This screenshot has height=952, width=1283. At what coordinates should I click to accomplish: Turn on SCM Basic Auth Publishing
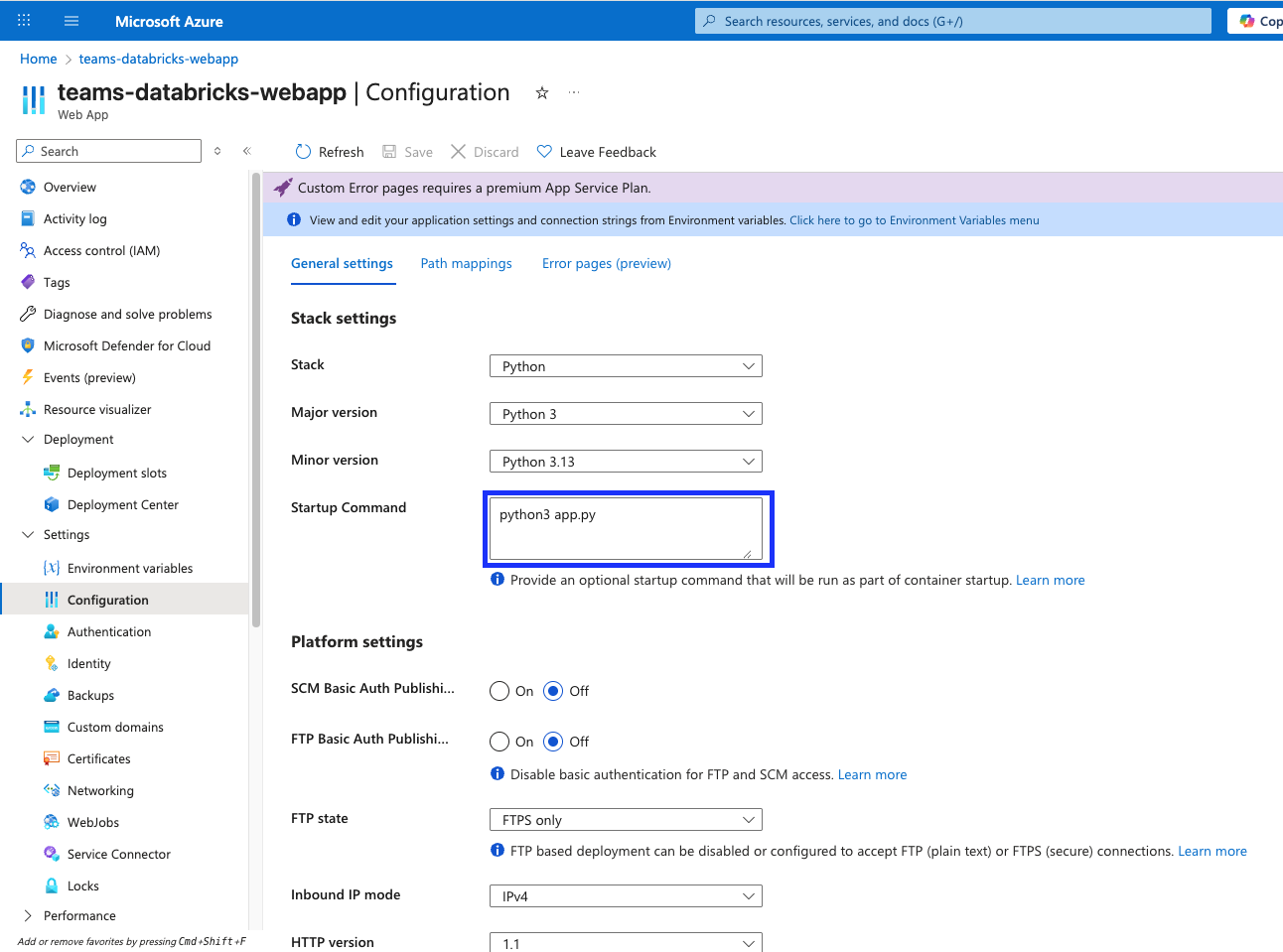click(499, 690)
